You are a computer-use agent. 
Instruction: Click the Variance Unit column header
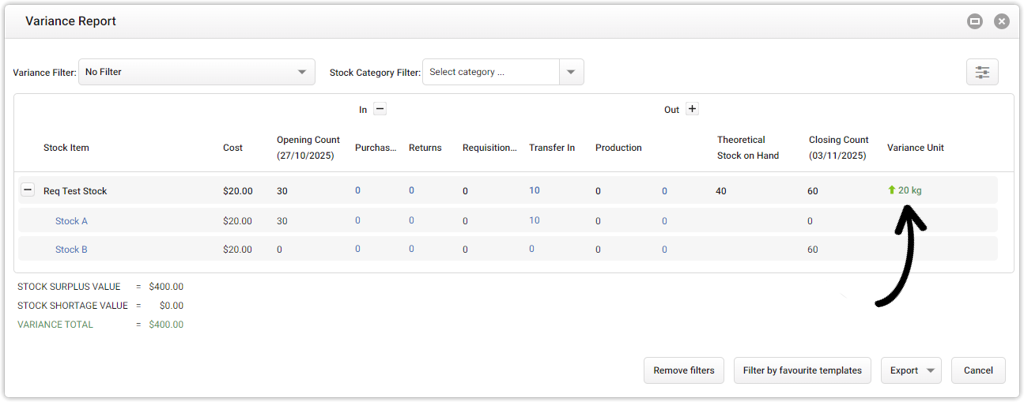[x=915, y=148]
